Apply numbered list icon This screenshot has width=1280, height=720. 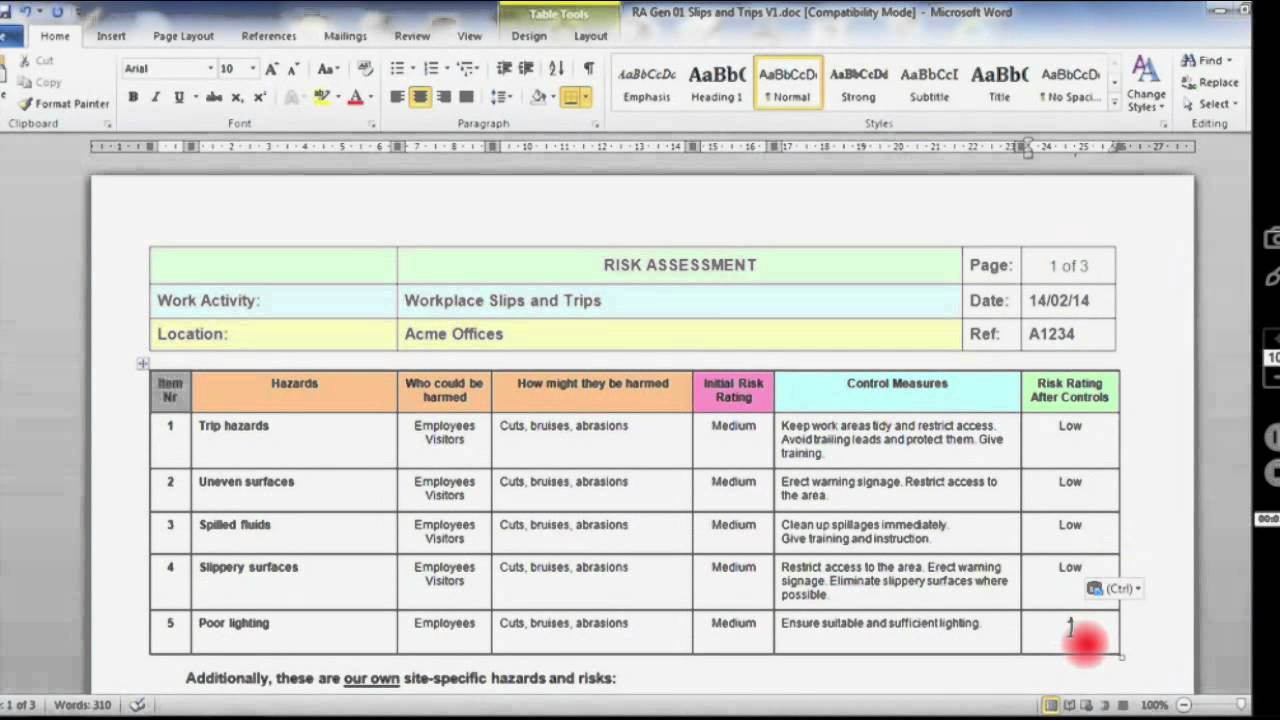(431, 68)
